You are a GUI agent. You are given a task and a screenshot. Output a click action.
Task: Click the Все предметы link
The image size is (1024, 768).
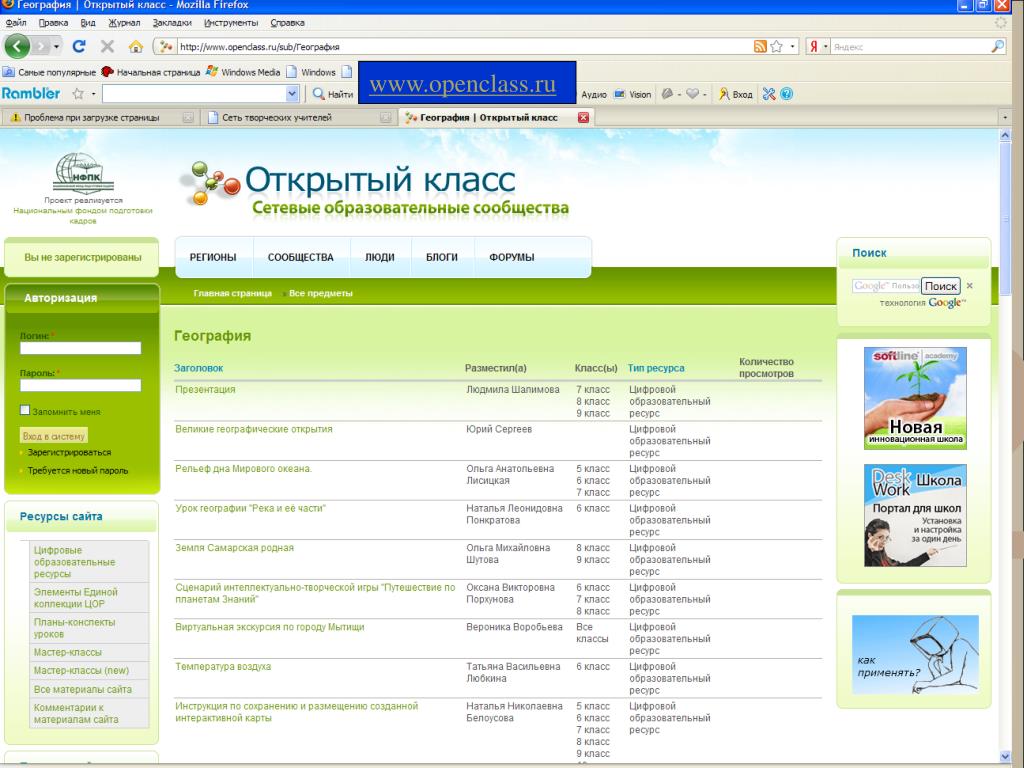(321, 293)
